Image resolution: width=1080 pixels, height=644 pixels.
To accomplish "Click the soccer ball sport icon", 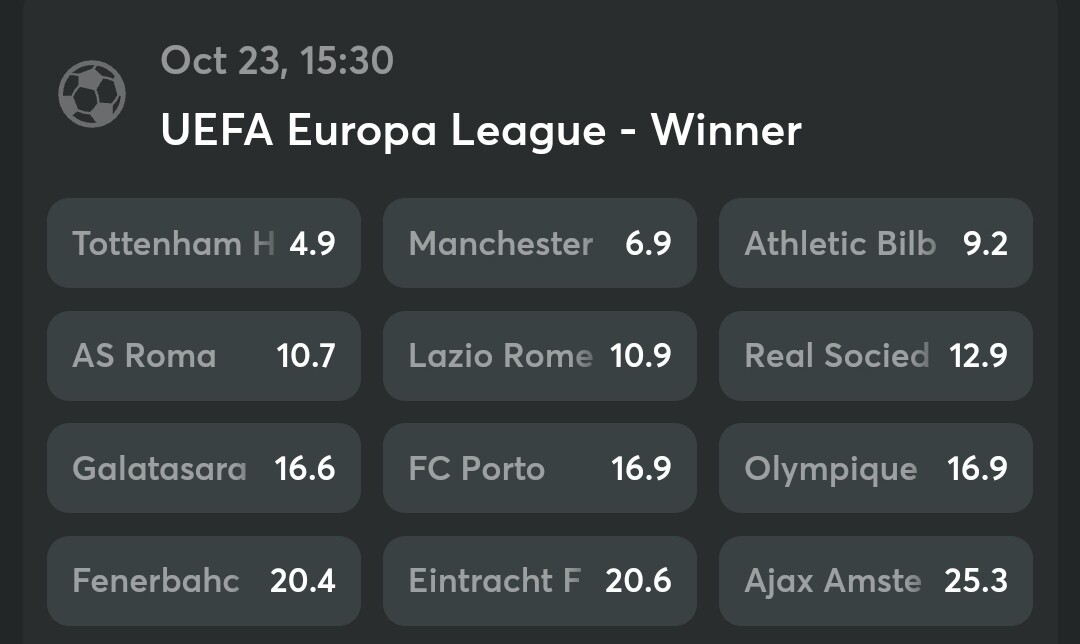I will [92, 94].
